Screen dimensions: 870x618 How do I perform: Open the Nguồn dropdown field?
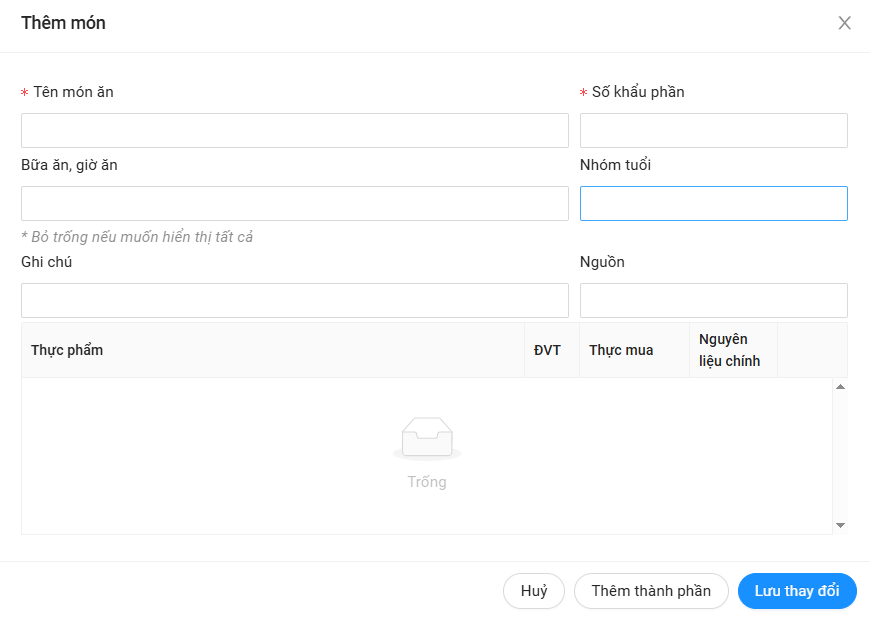(713, 301)
